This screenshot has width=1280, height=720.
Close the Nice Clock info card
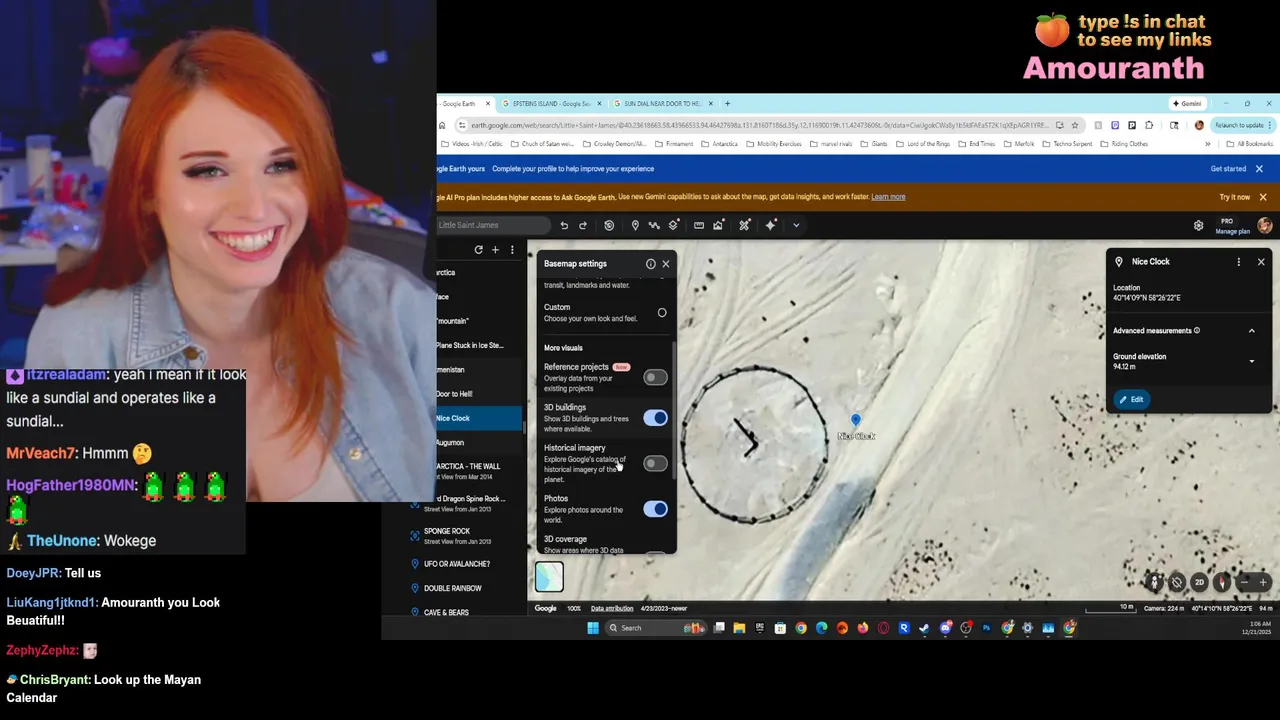1261,262
